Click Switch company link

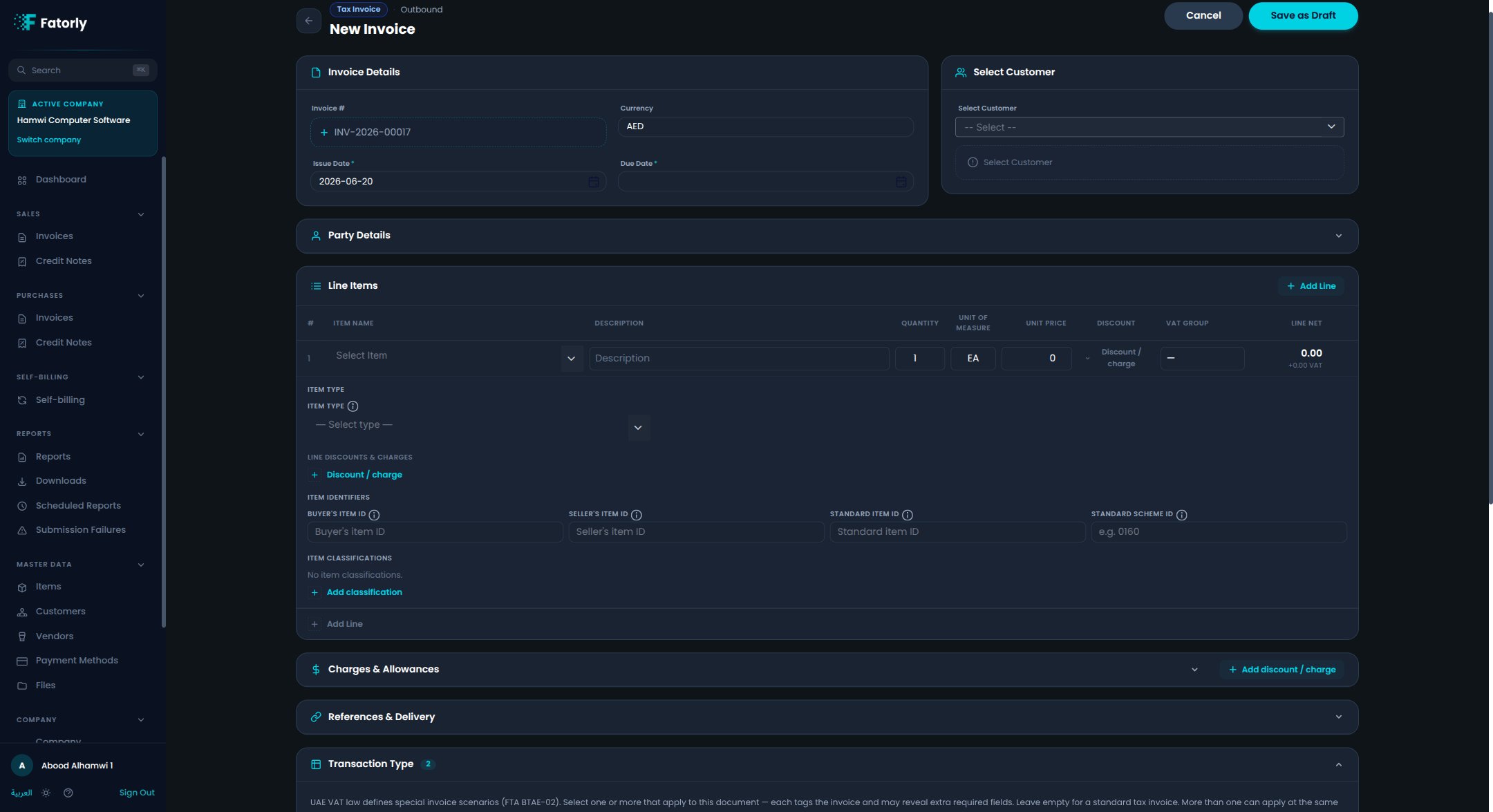pos(48,140)
